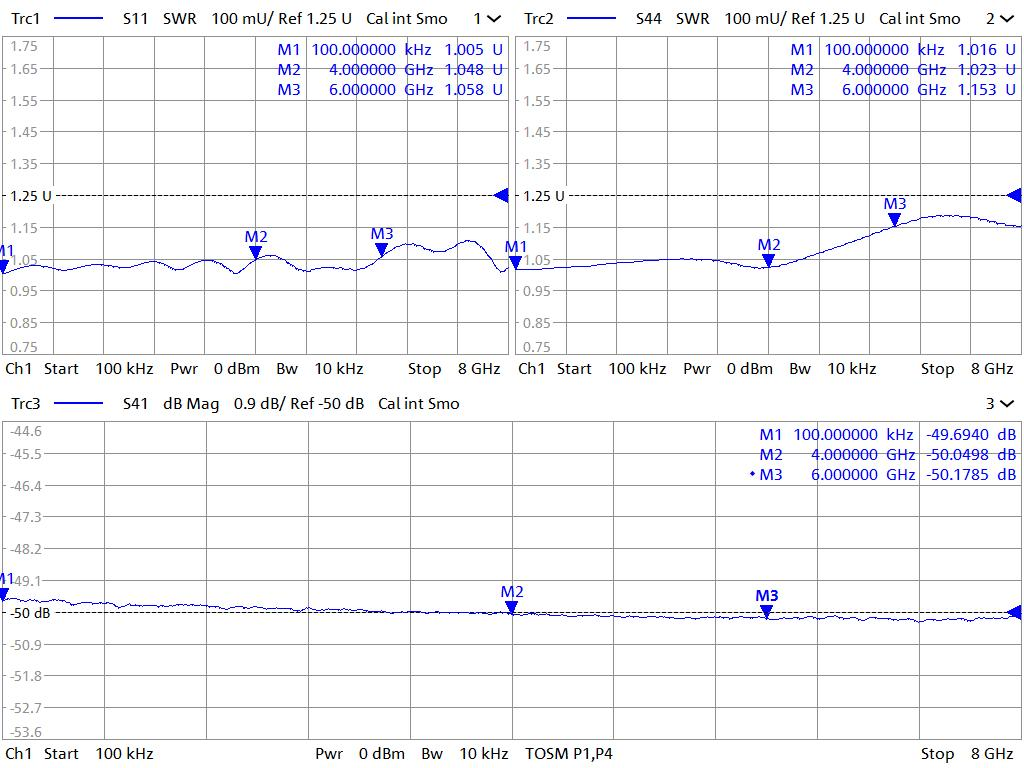The width and height of the screenshot is (1024, 768).
Task: Select the Trc3 trace label
Action: [26, 404]
